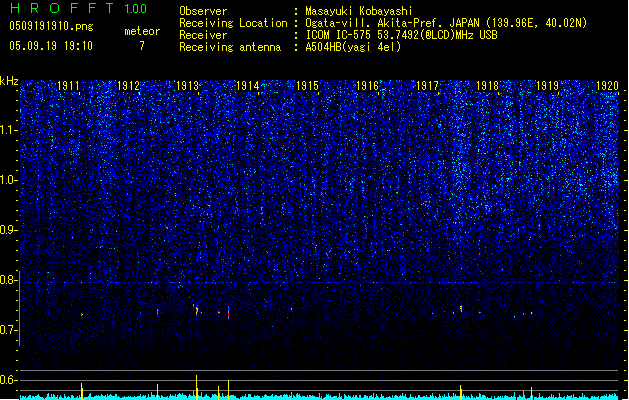Click receiver value ICOM IC-575 53.7492 MHz

point(401,35)
